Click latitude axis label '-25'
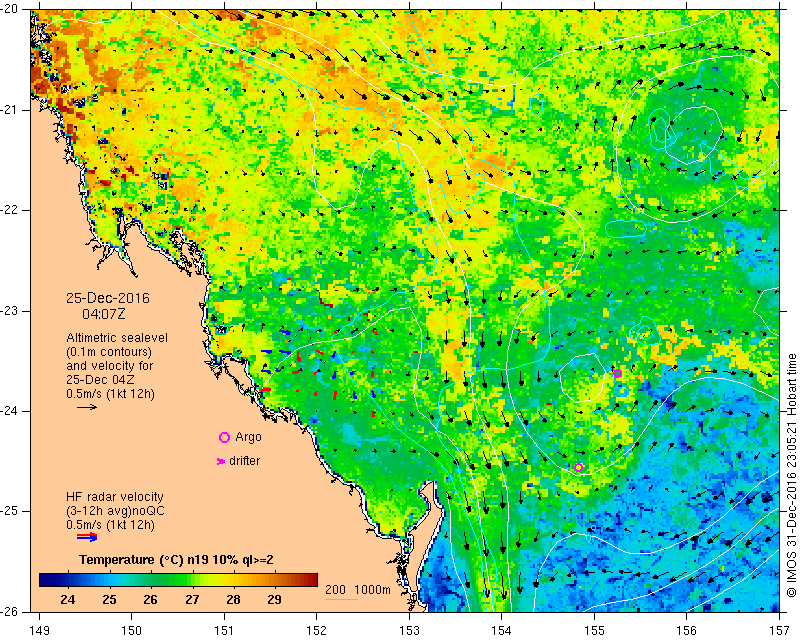This screenshot has width=800, height=640. pyautogui.click(x=9, y=511)
